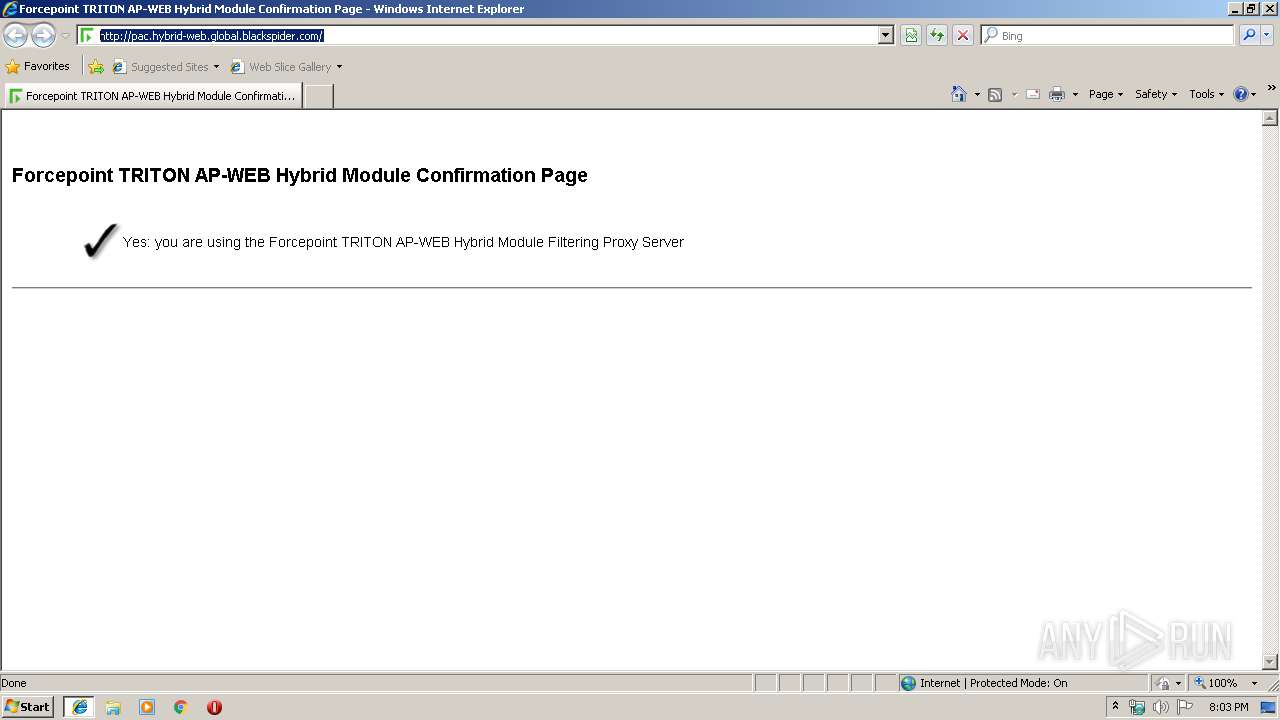Click the red Opera-style taskbar icon
Image resolution: width=1280 pixels, height=720 pixels.
[x=214, y=707]
